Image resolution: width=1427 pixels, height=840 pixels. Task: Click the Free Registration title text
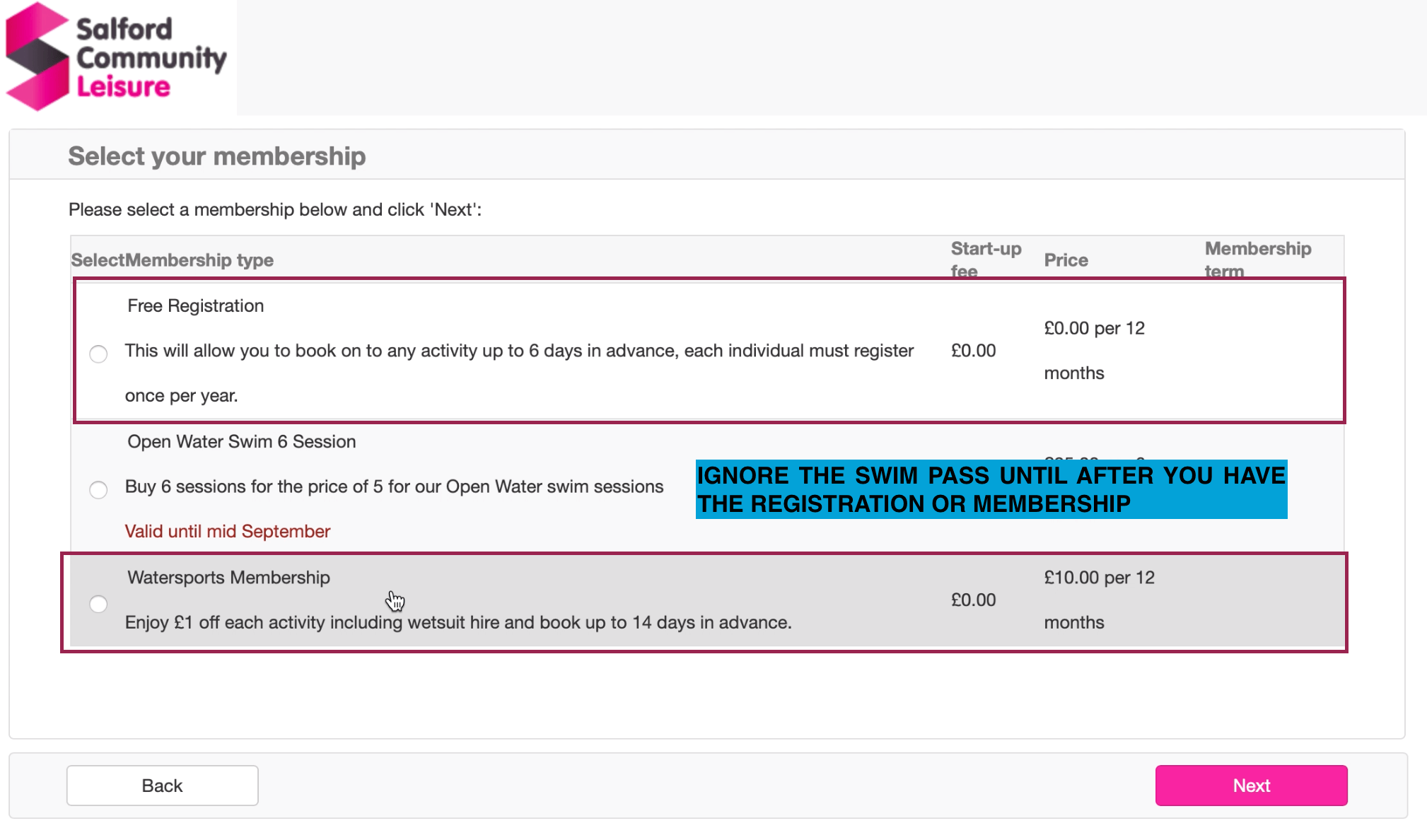click(x=195, y=305)
